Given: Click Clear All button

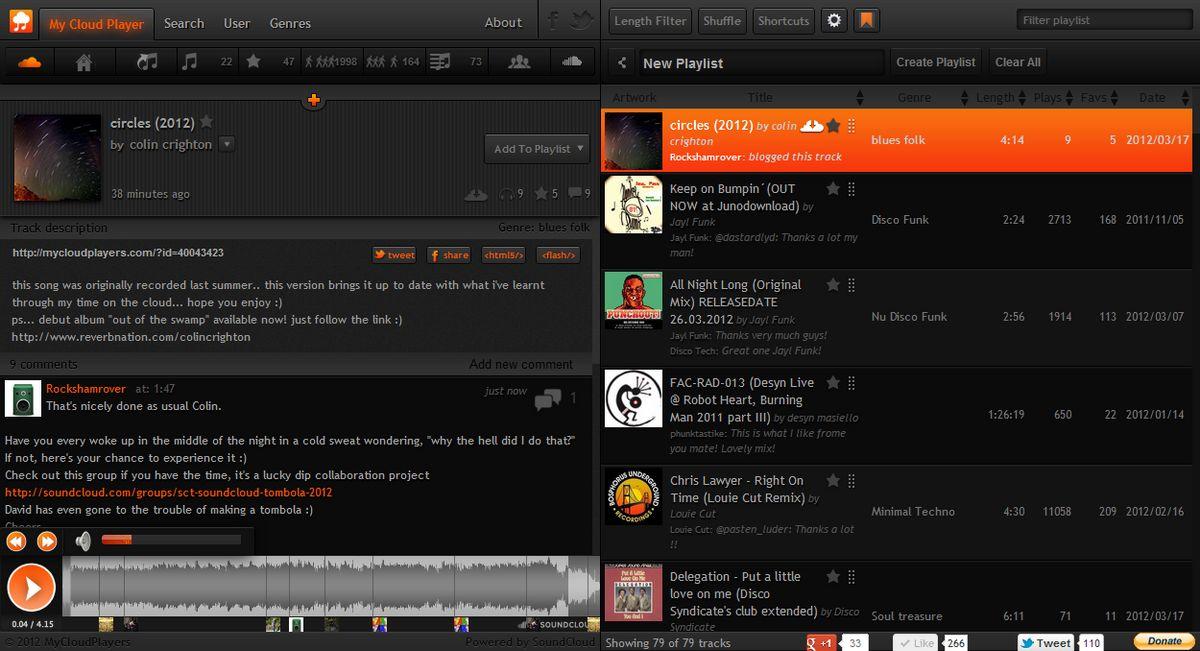Looking at the screenshot, I should [1018, 62].
